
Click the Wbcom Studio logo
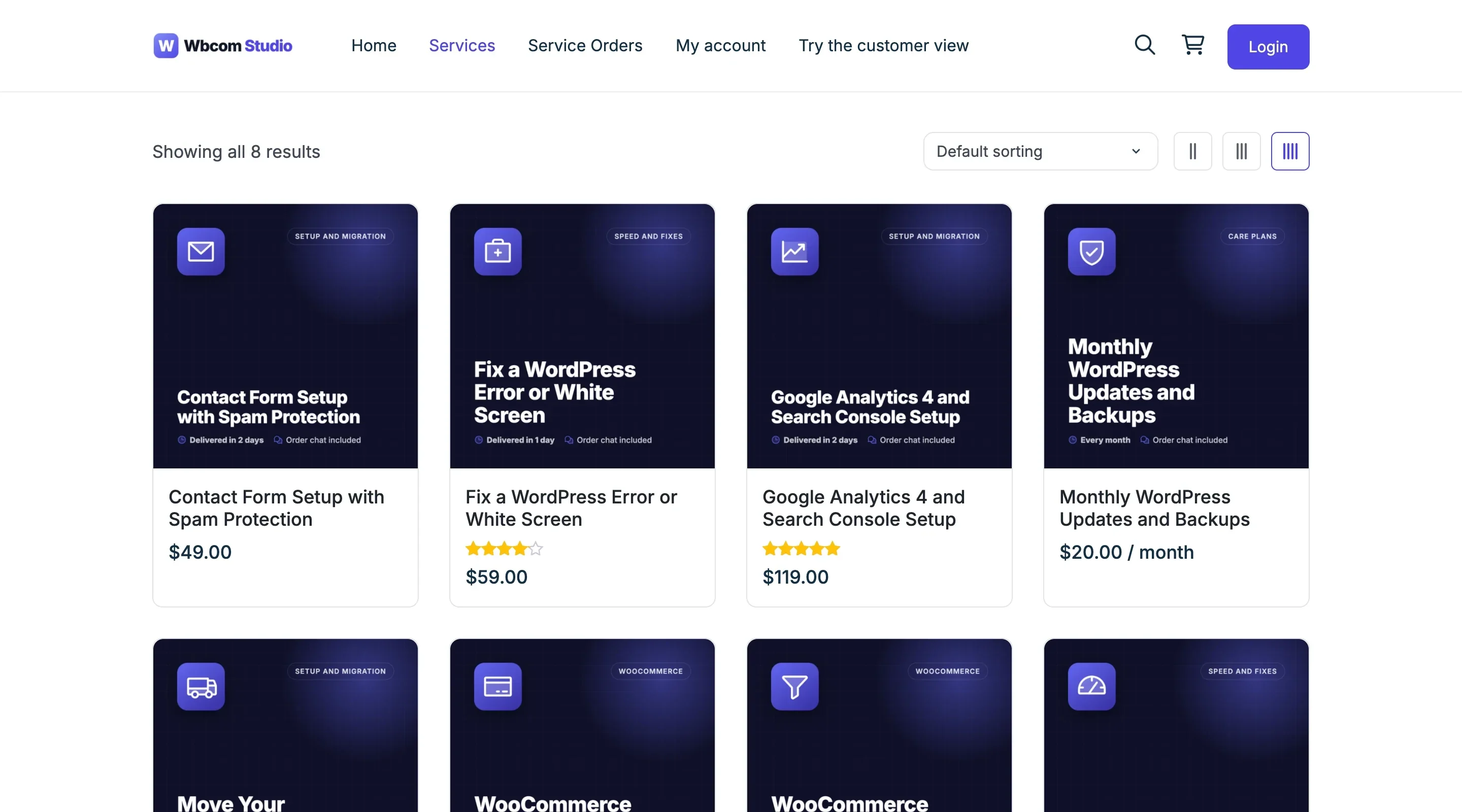[222, 45]
